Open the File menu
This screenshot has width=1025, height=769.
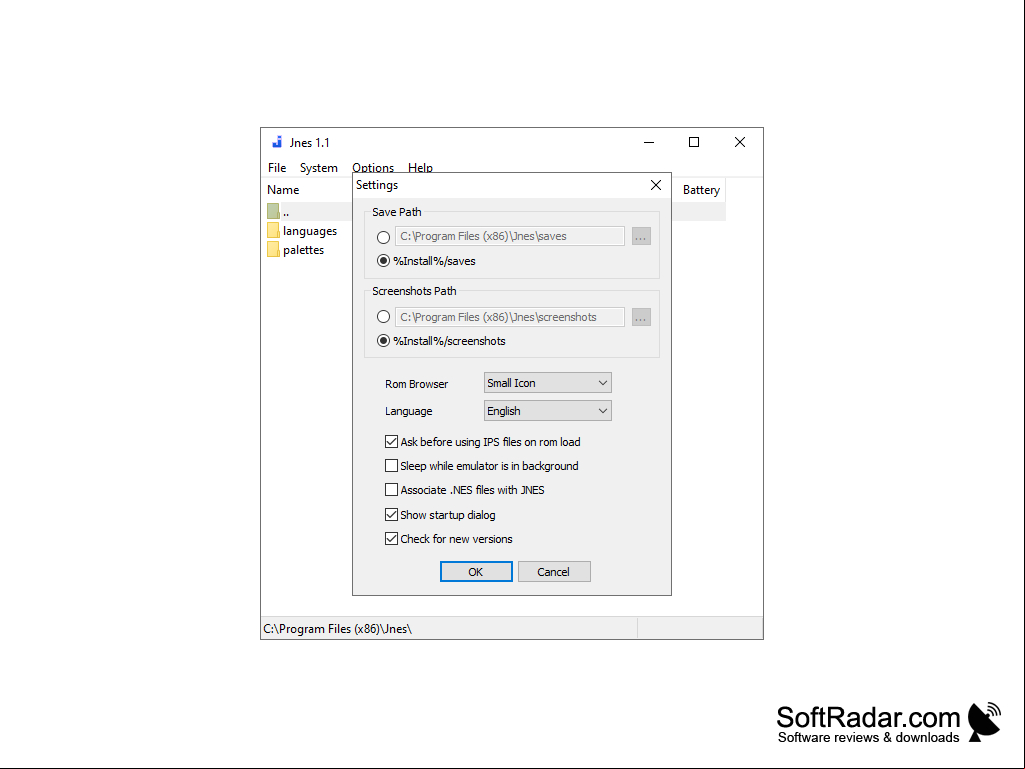pos(277,167)
